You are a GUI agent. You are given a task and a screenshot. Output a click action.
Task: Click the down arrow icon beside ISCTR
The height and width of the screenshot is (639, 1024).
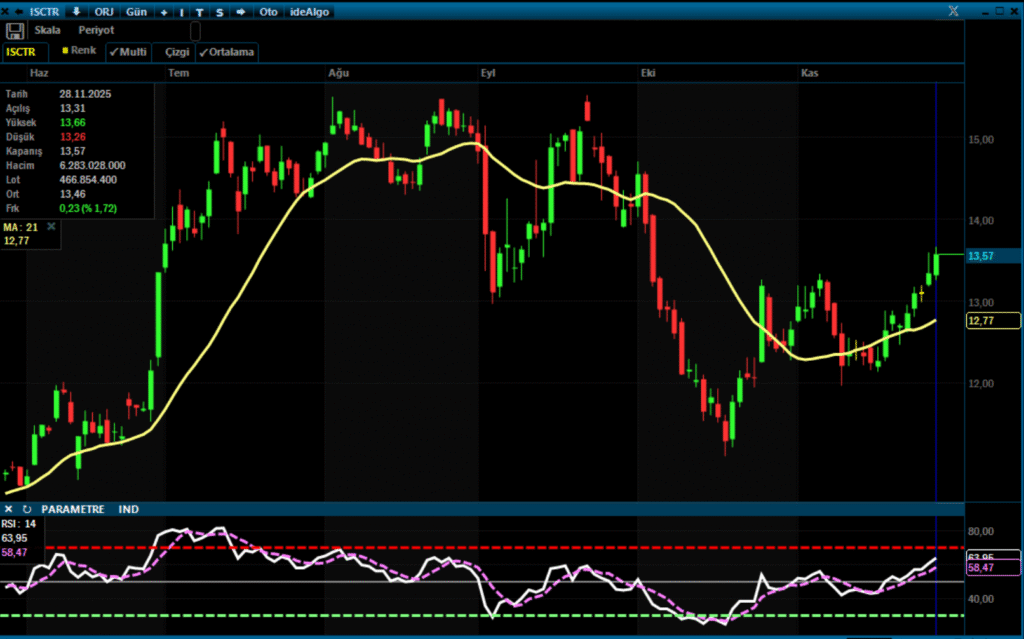point(77,12)
